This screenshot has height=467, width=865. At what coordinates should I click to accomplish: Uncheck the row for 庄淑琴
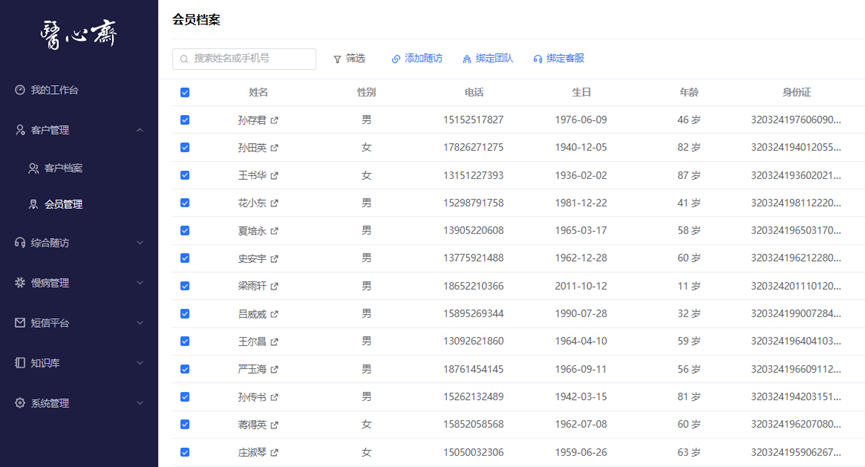click(x=185, y=452)
